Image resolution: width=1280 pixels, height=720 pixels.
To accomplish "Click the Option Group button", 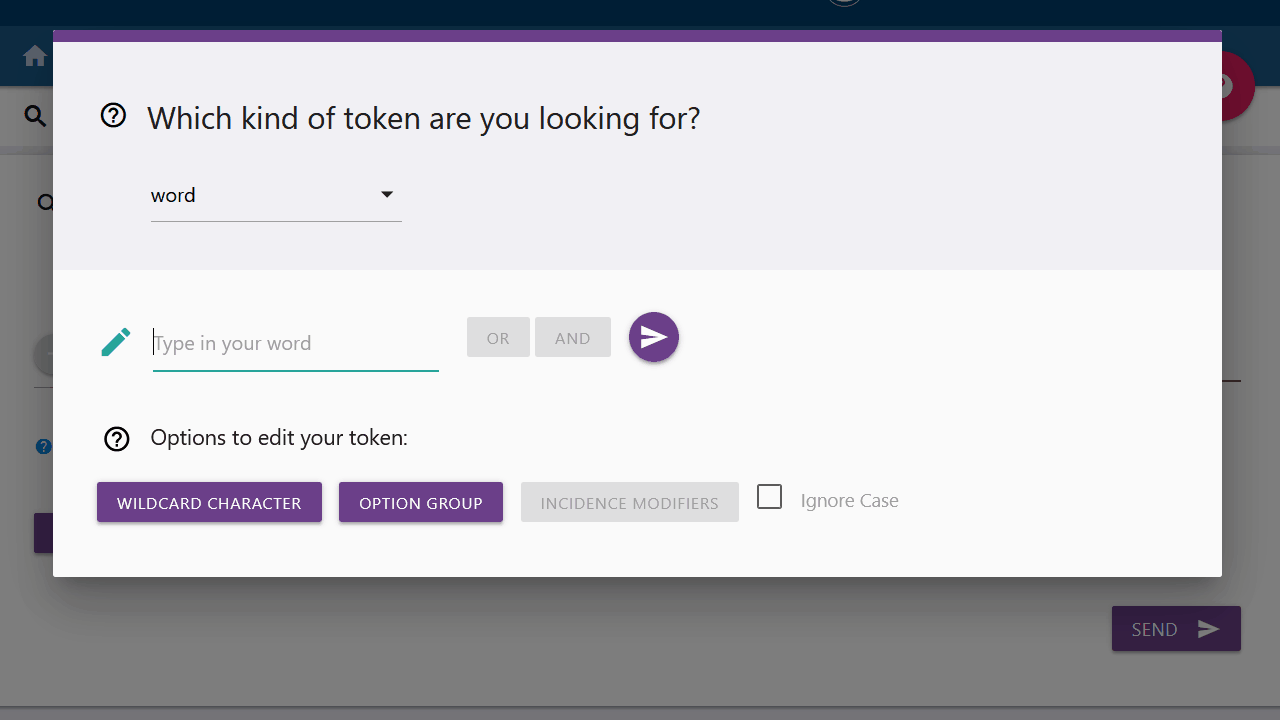I will (x=421, y=502).
